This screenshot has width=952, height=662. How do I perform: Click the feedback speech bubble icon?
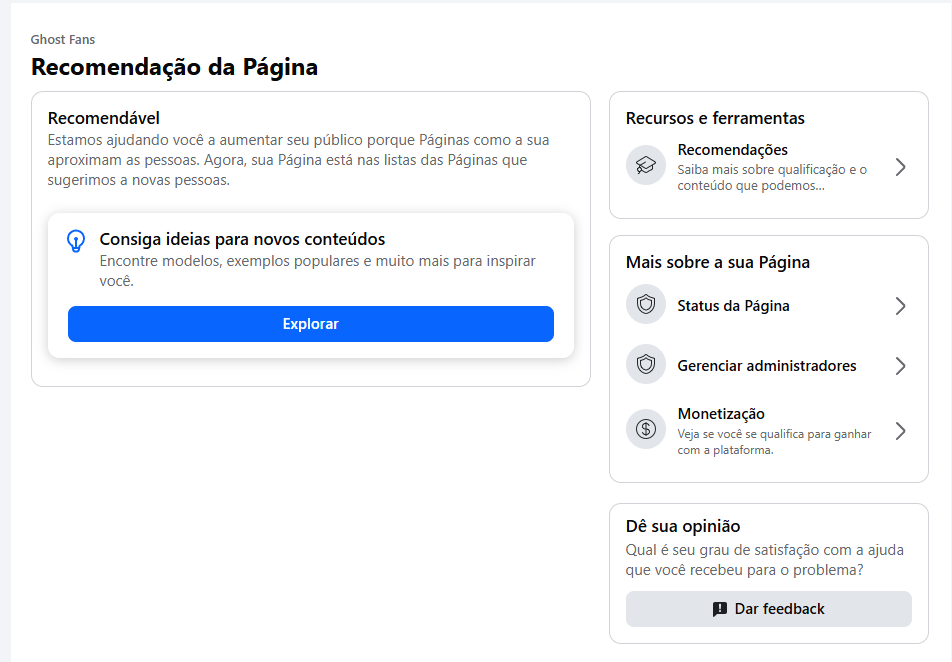(719, 609)
